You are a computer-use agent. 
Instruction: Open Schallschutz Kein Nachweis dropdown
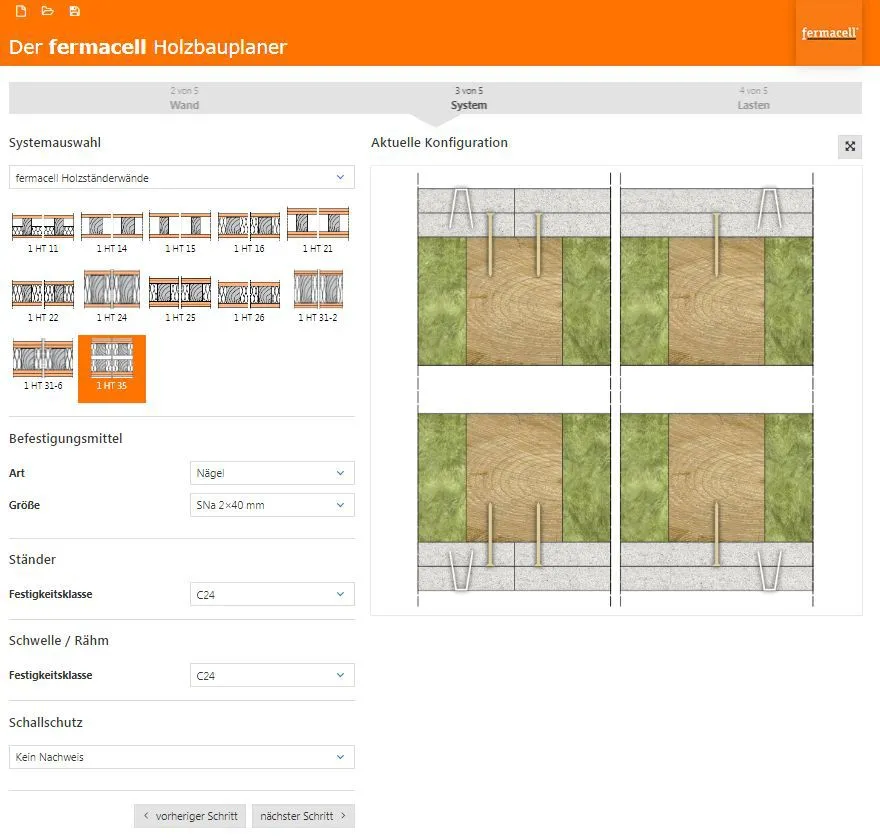[181, 757]
